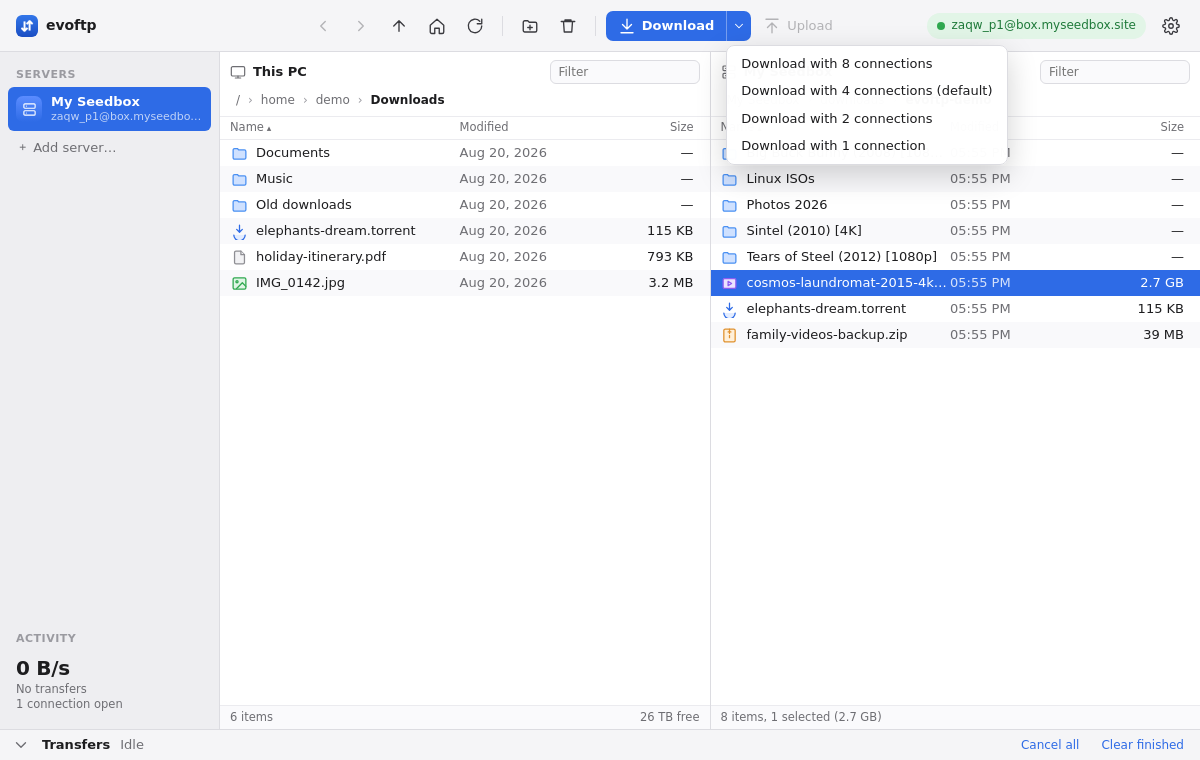This screenshot has width=1200, height=760.
Task: Choose Download with 1 connection
Action: 867,145
